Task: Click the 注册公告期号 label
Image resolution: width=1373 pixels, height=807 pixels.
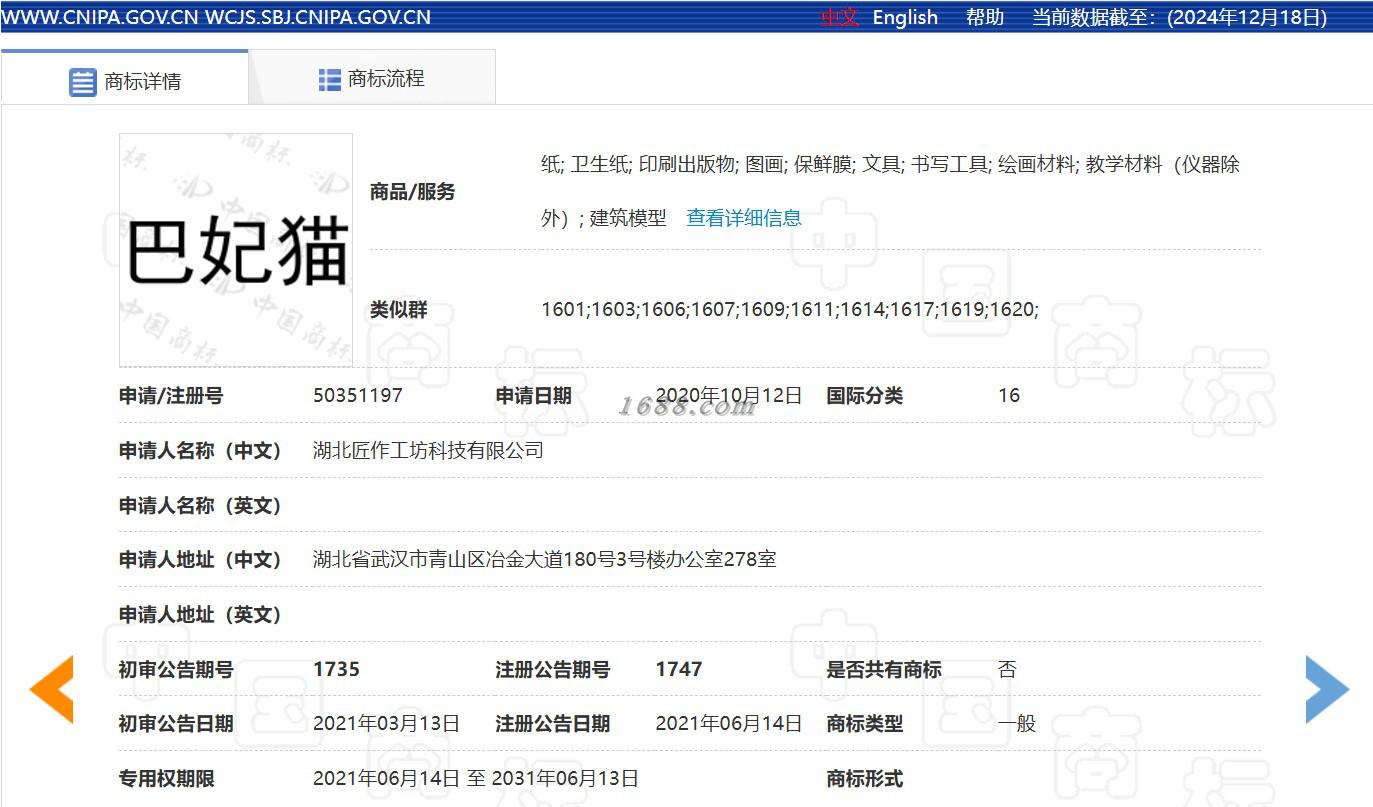Action: tap(553, 669)
